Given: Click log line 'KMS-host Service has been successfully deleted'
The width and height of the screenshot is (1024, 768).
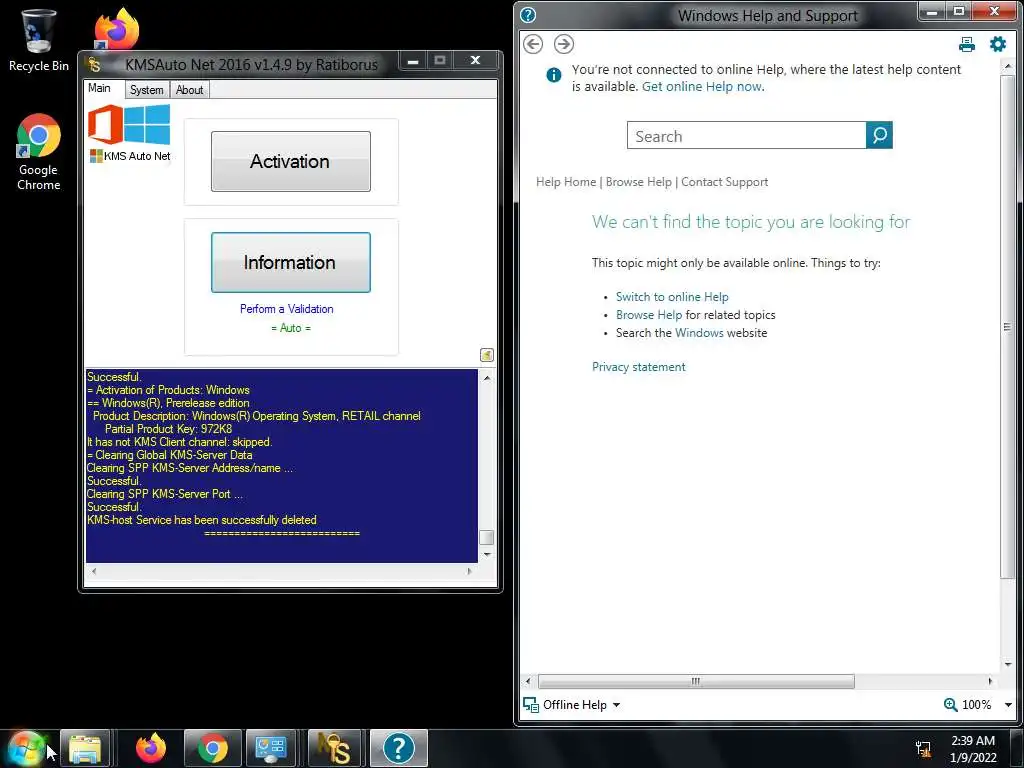Looking at the screenshot, I should point(202,520).
